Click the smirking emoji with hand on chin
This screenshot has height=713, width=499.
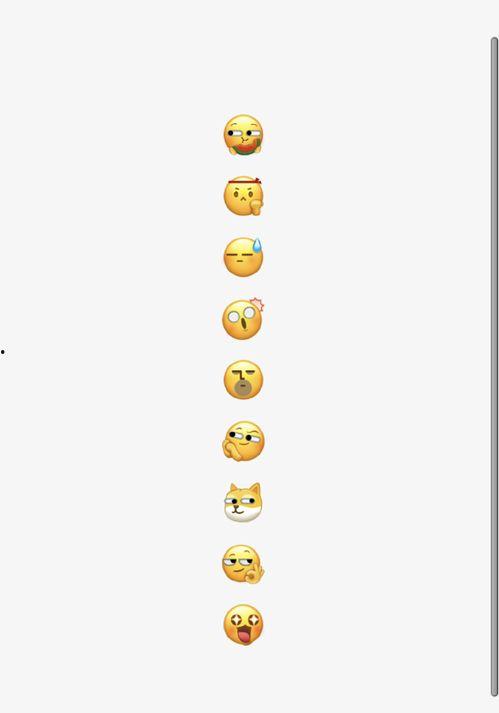click(x=243, y=441)
